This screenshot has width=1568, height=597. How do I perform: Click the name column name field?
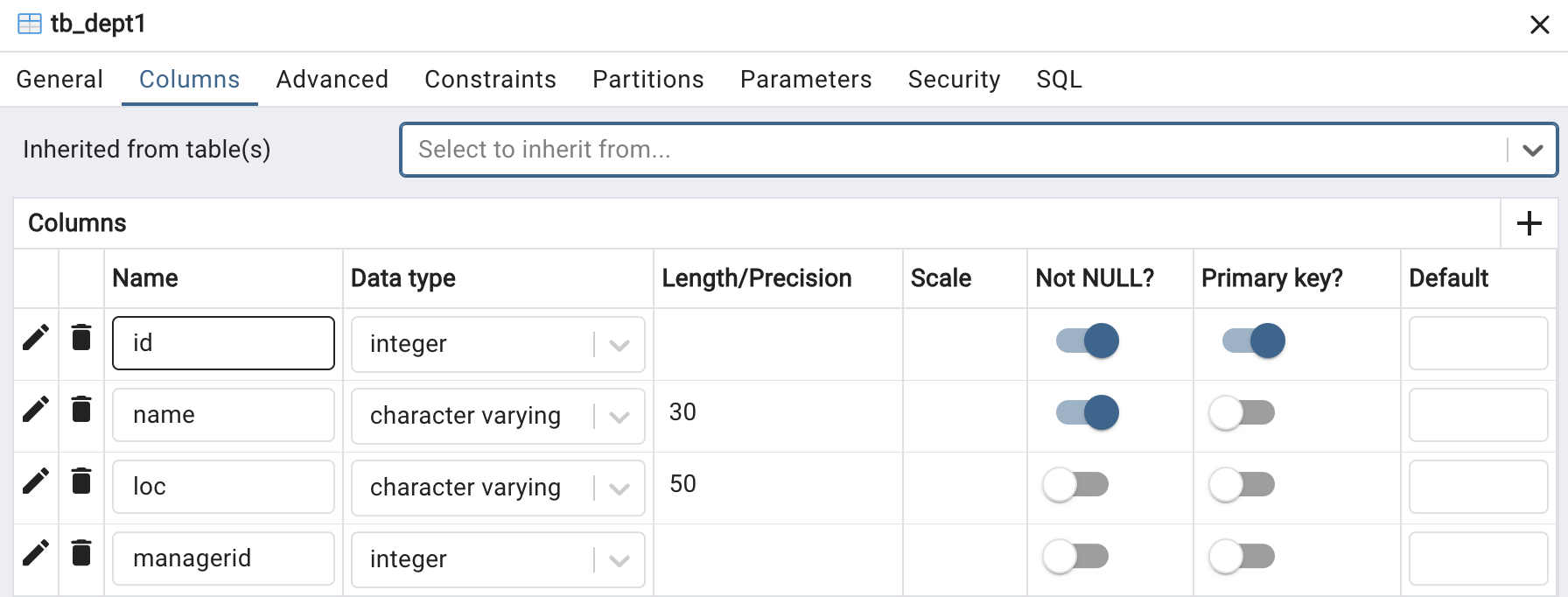pos(223,415)
